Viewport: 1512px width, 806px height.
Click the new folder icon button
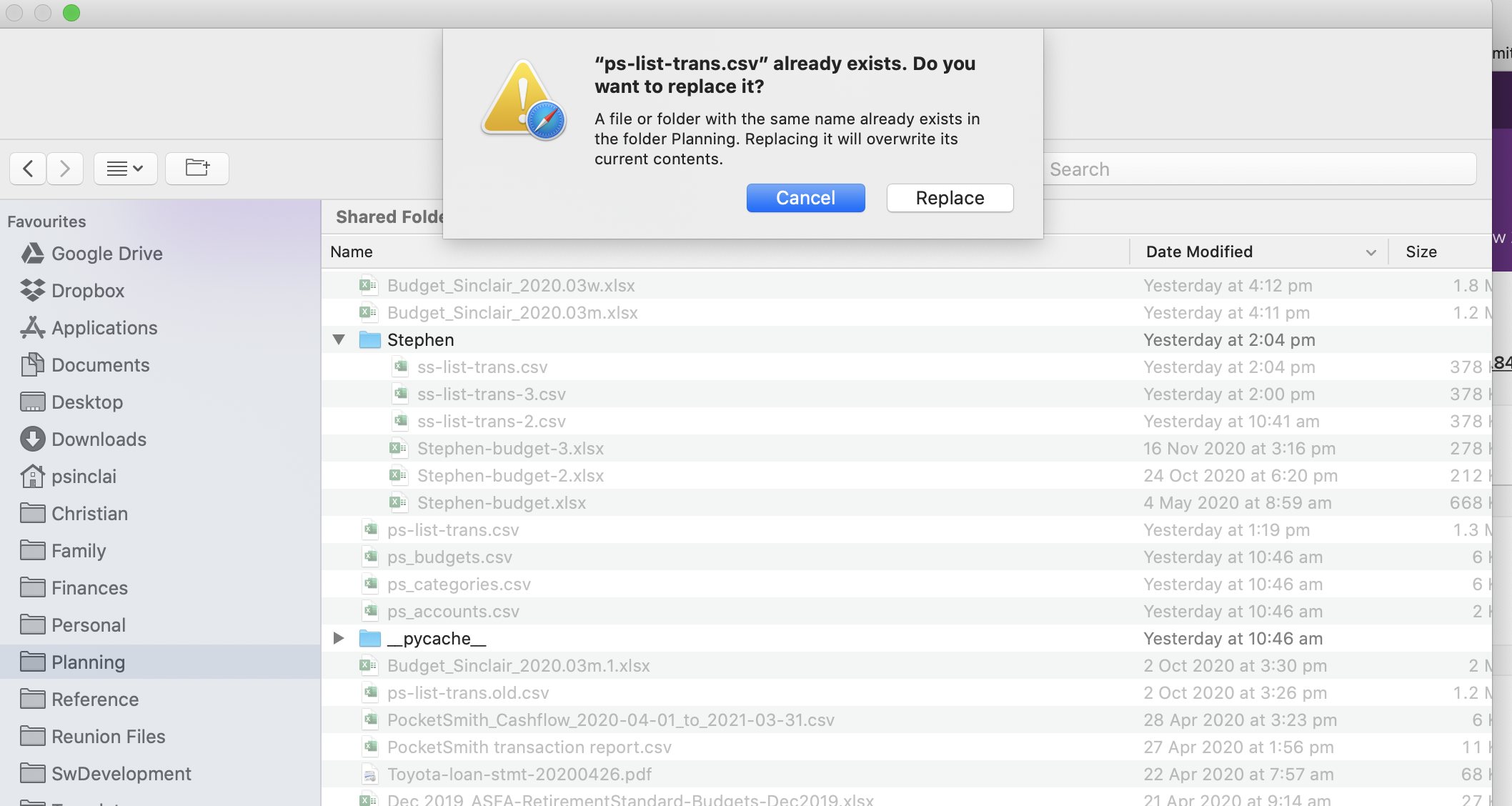[x=197, y=169]
